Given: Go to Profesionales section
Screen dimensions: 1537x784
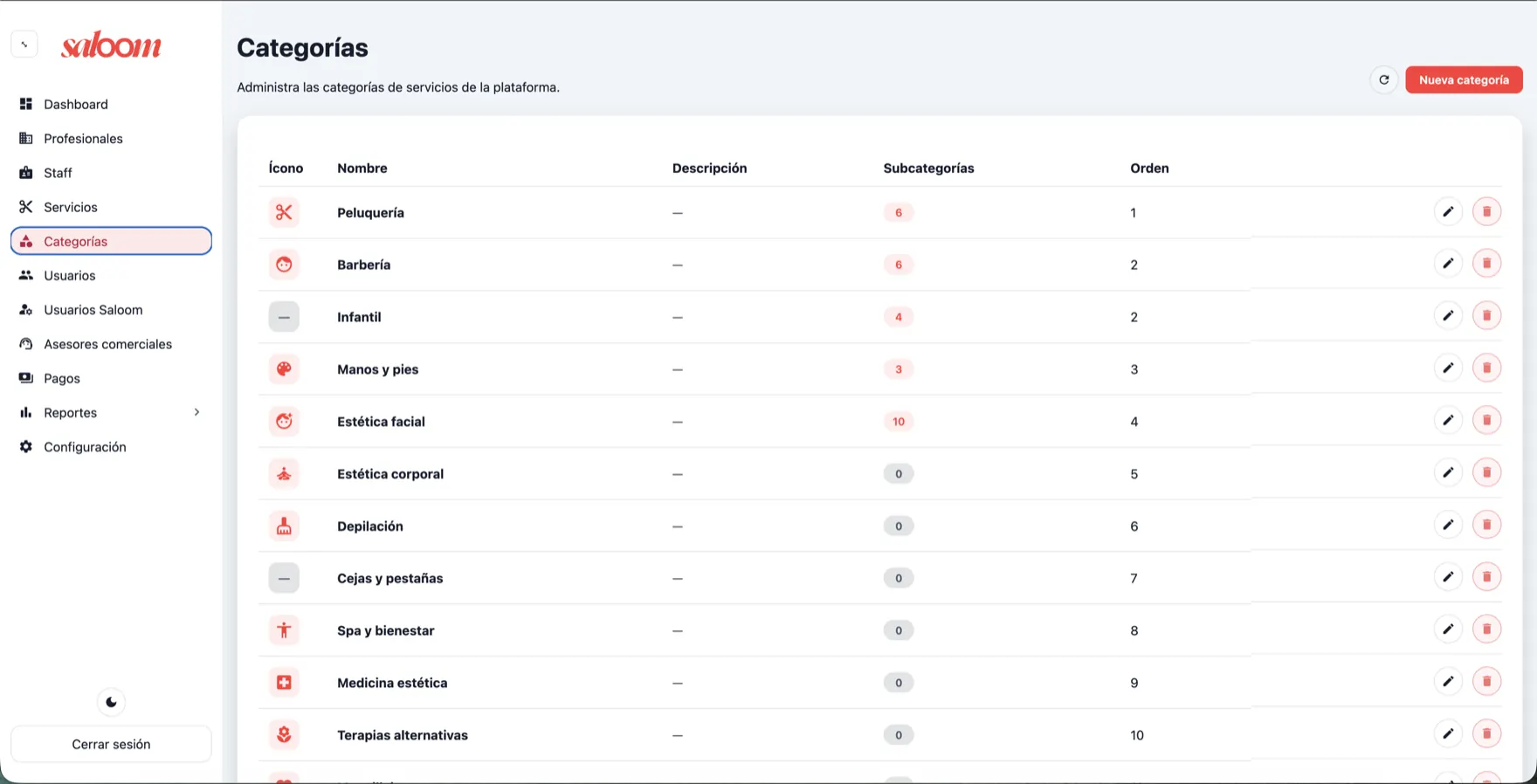Looking at the screenshot, I should click(111, 138).
